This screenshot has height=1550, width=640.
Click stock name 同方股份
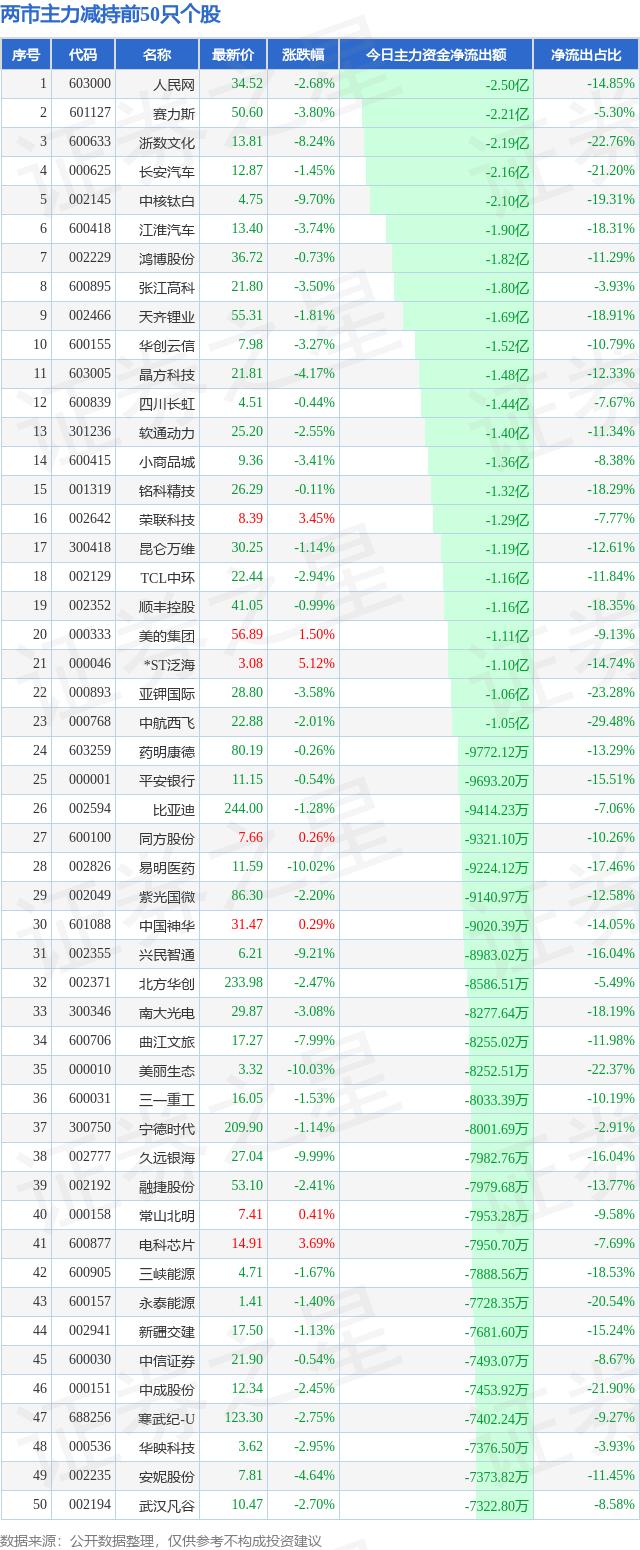(167, 838)
